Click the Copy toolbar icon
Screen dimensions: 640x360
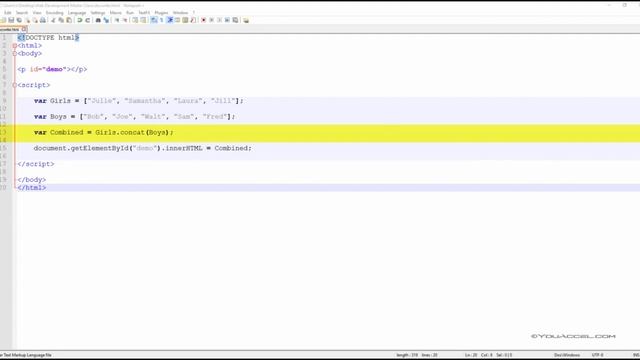[x=61, y=20]
